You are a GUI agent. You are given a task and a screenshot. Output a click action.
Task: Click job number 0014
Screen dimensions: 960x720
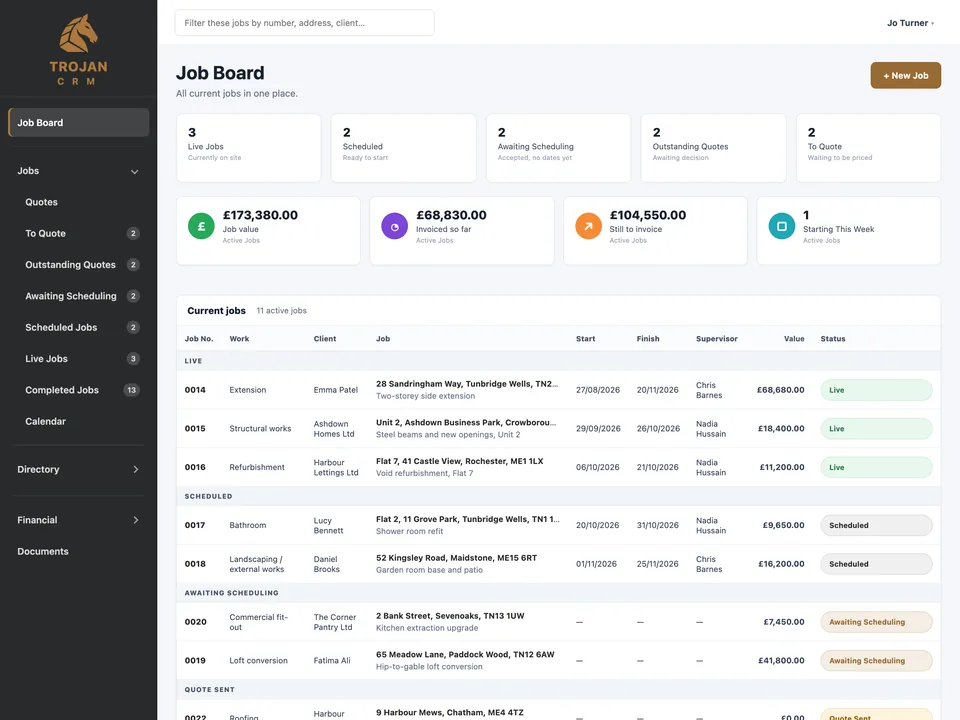195,390
